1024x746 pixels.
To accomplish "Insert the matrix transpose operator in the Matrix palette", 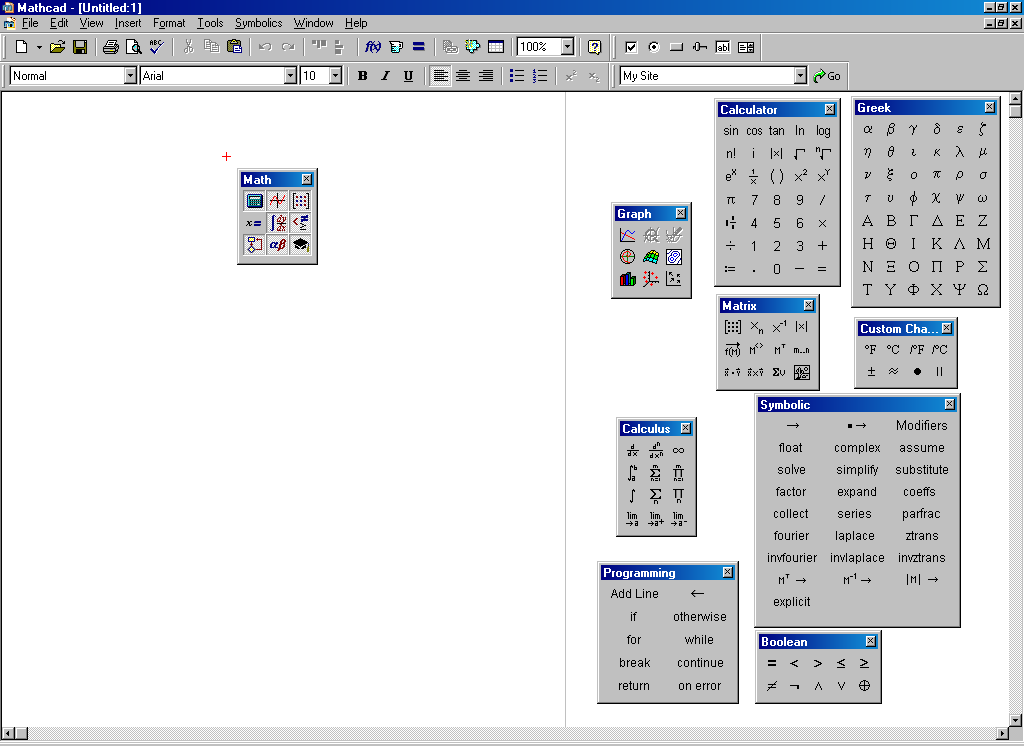I will [779, 349].
